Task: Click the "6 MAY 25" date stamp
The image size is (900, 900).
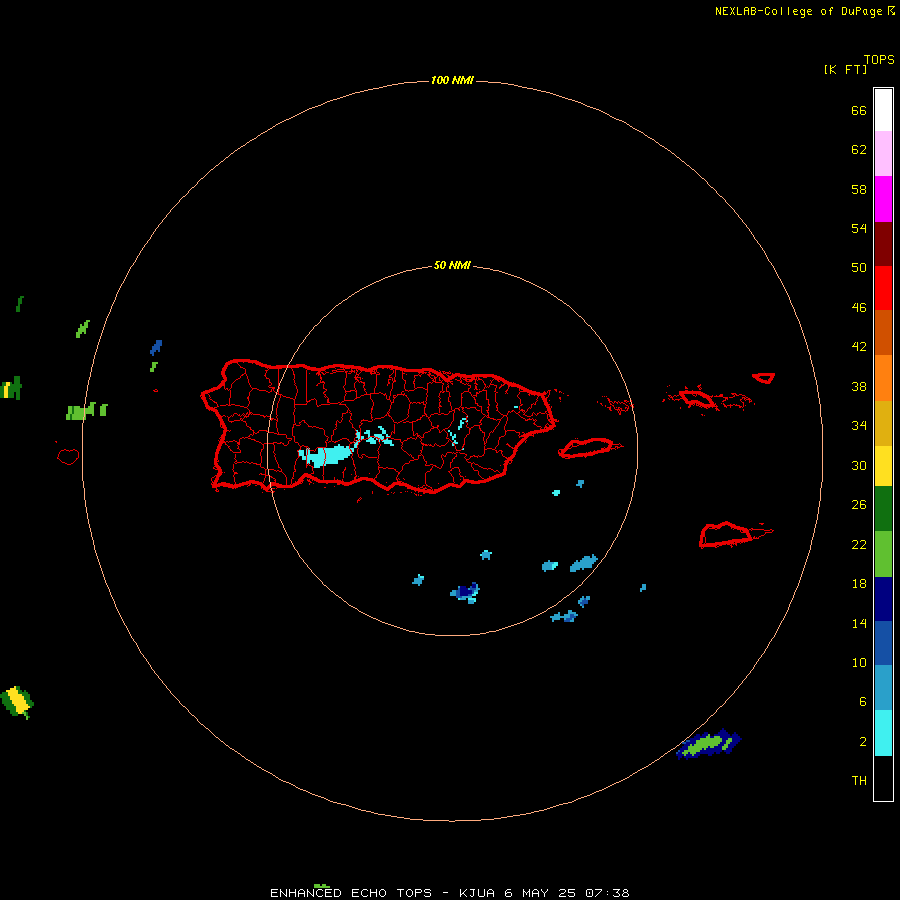Action: 539,893
